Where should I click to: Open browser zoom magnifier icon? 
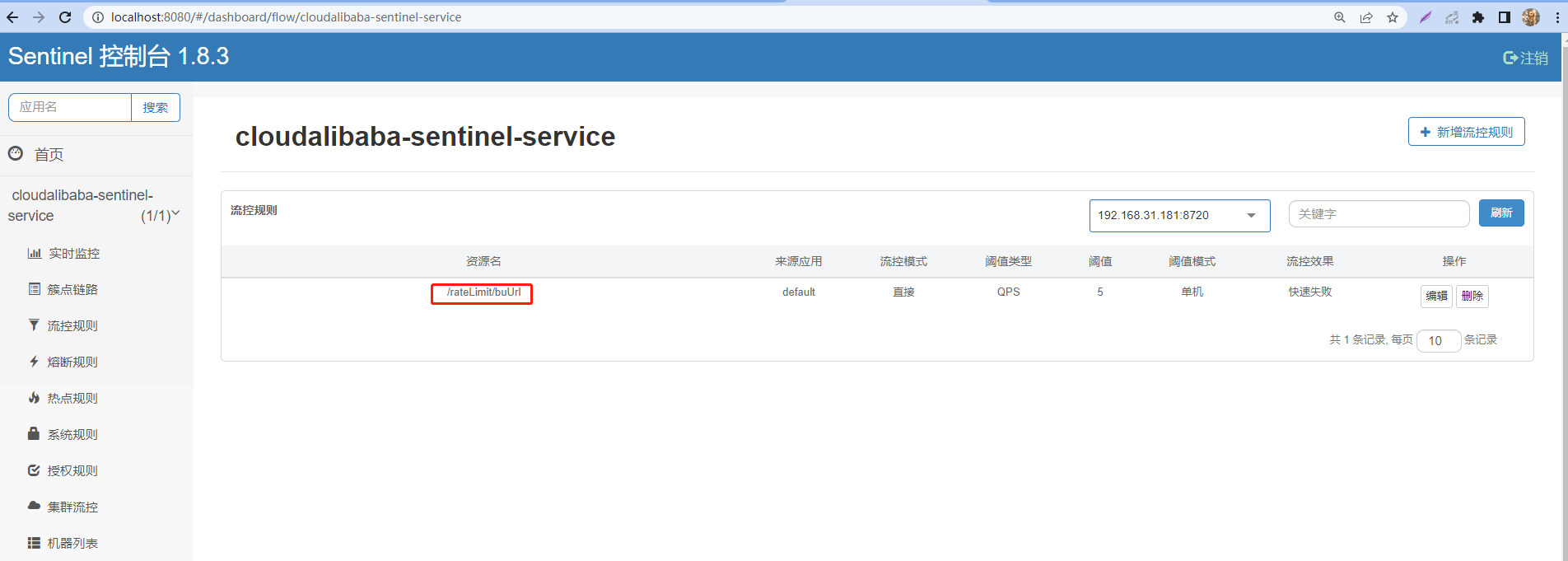(x=1340, y=17)
